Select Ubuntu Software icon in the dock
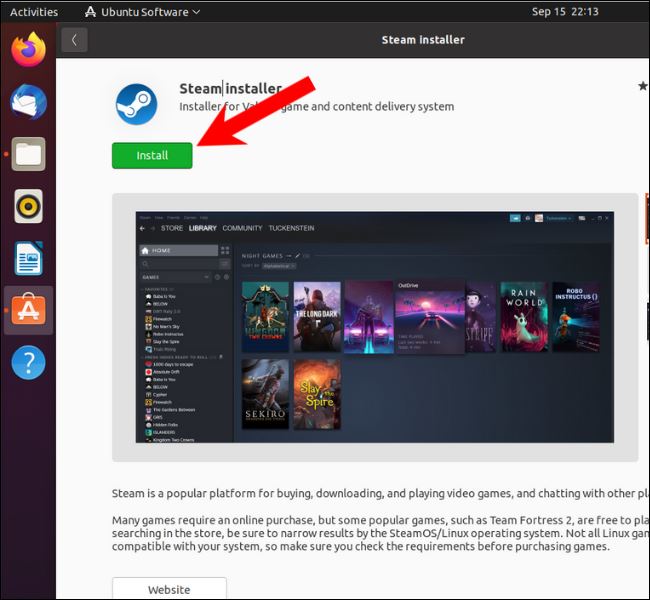Viewport: 650px width, 600px height. 28,310
